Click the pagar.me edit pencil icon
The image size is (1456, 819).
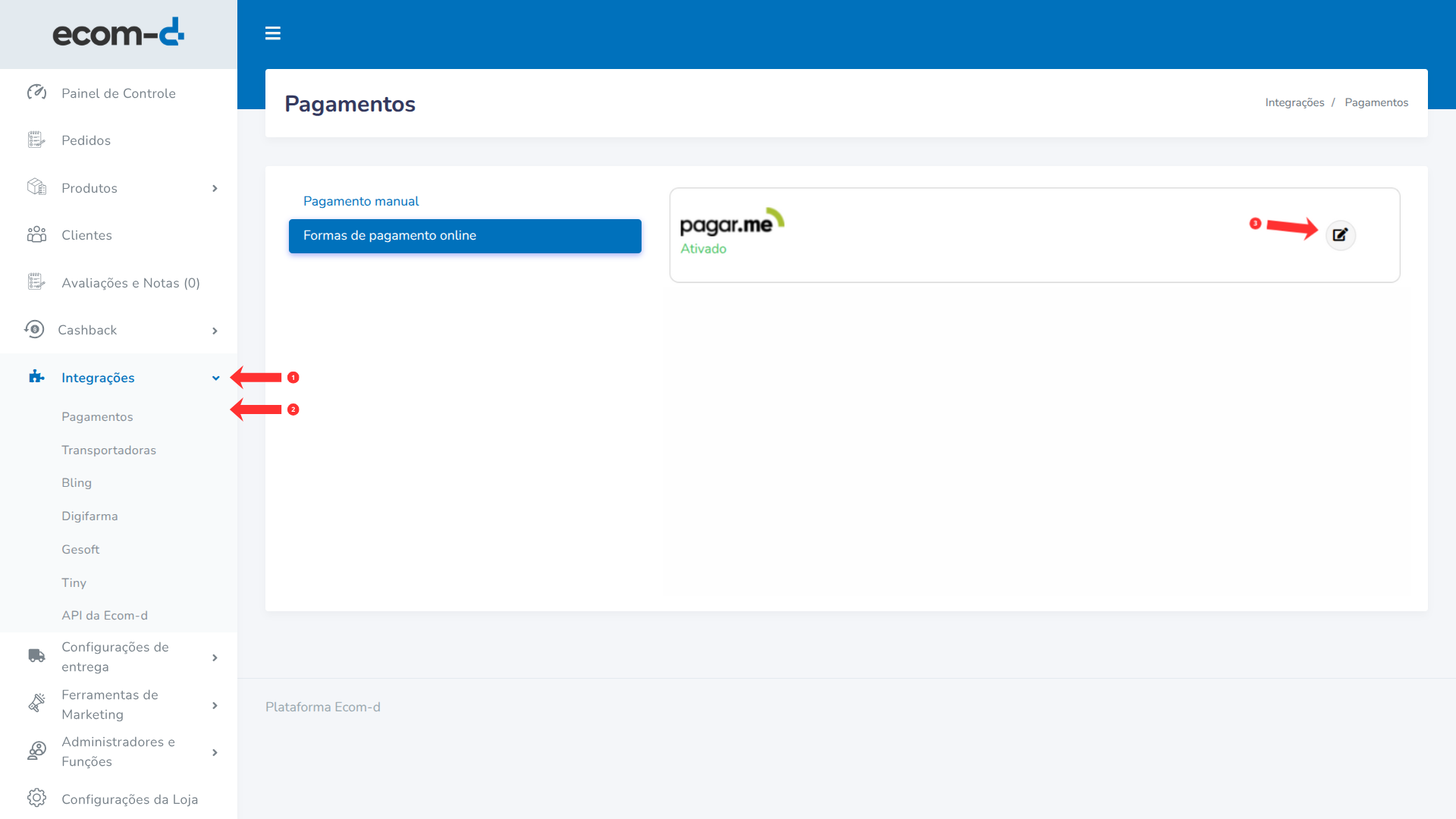point(1340,235)
